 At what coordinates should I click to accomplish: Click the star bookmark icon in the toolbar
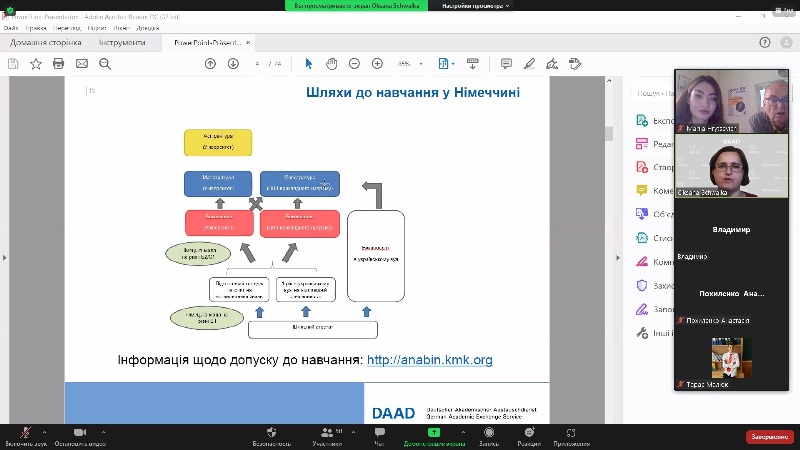[36, 63]
